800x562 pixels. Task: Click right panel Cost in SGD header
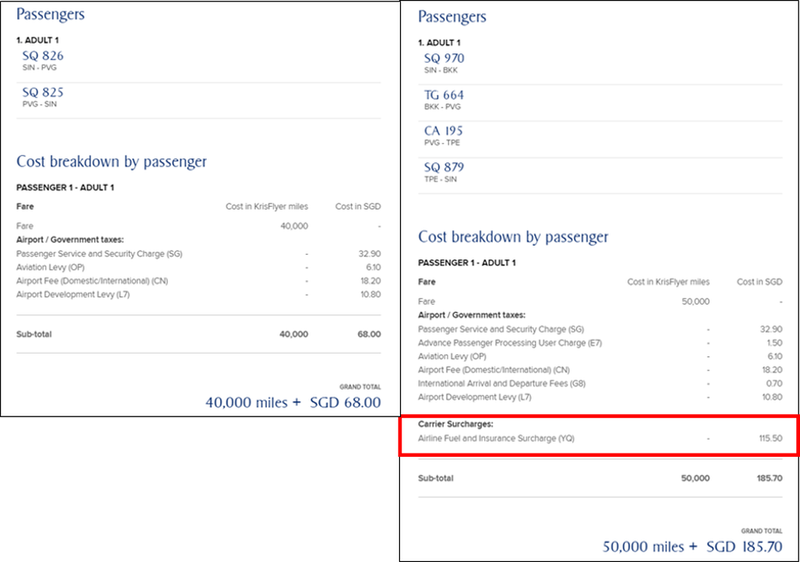point(759,282)
